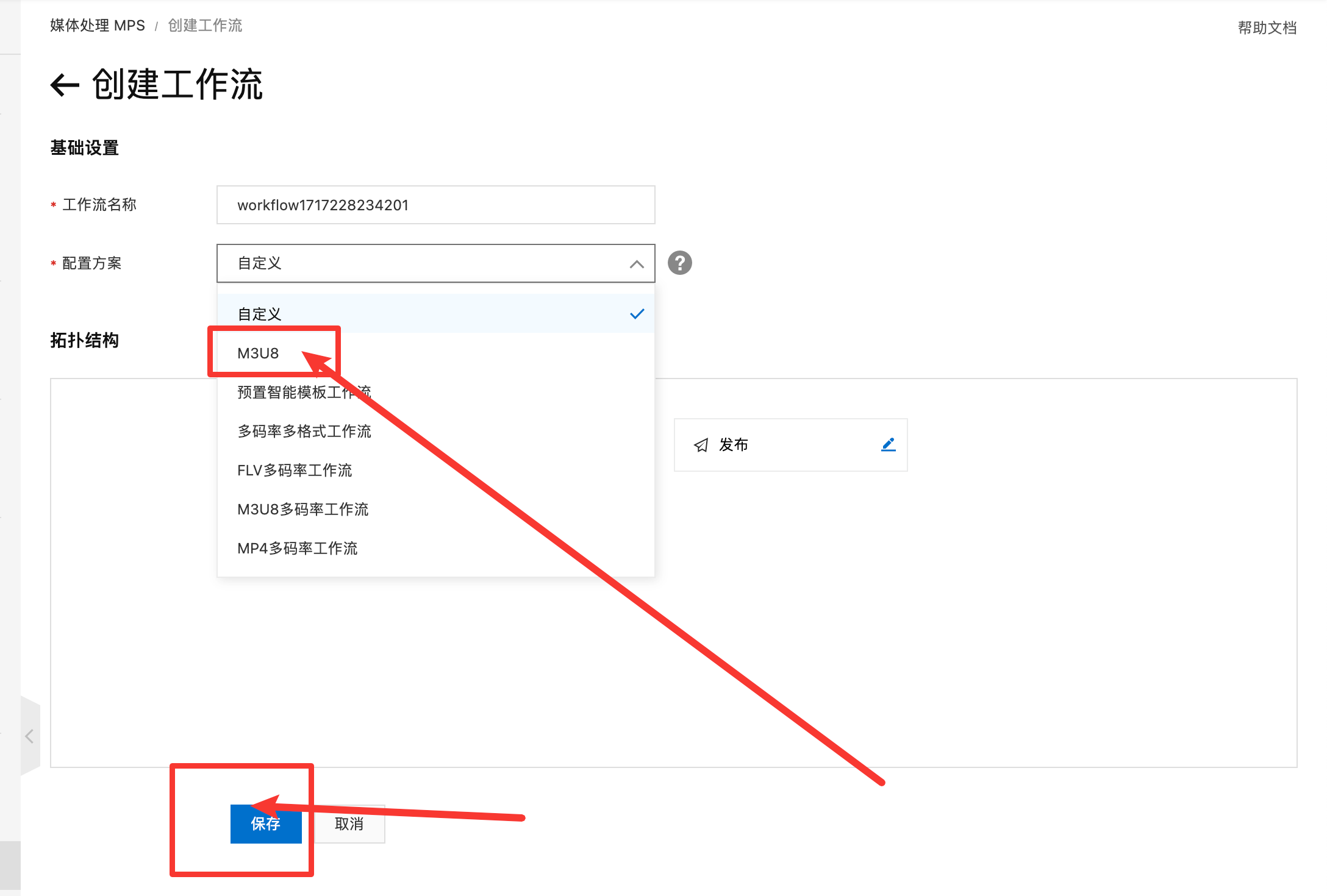Click the pencil edit icon on 发布 node
The image size is (1327, 896).
click(888, 444)
